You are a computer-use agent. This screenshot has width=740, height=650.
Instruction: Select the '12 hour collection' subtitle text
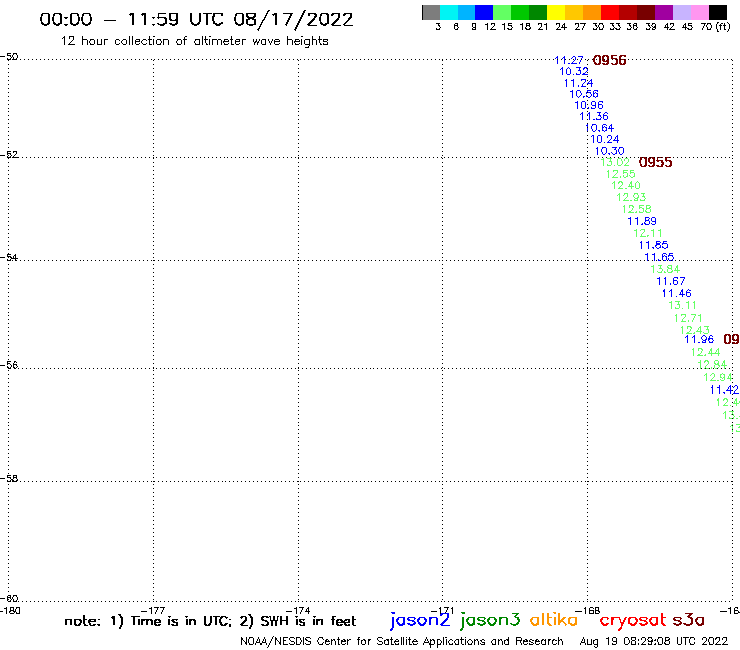(x=194, y=41)
